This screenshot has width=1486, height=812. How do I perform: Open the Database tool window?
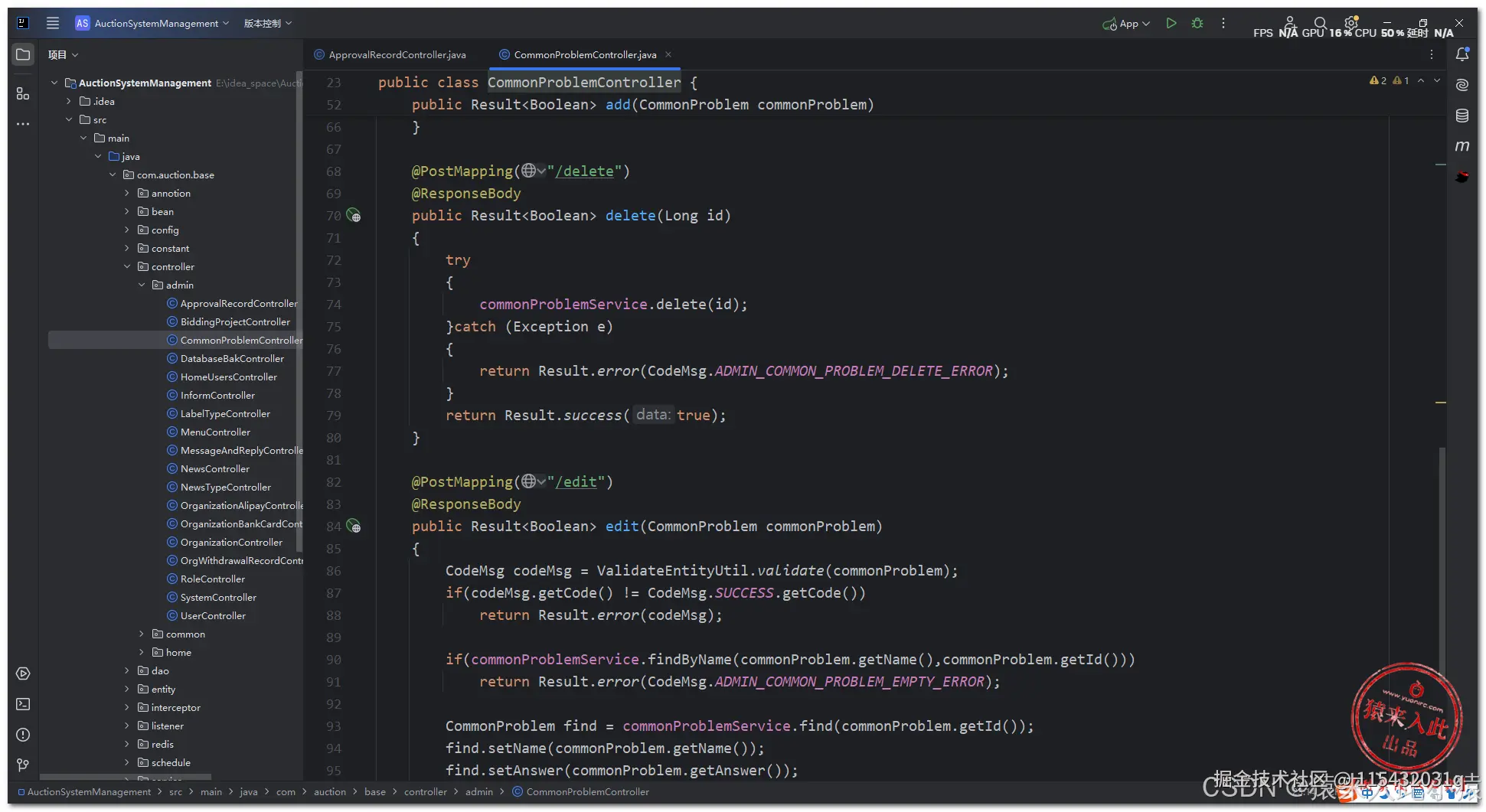coord(1462,116)
